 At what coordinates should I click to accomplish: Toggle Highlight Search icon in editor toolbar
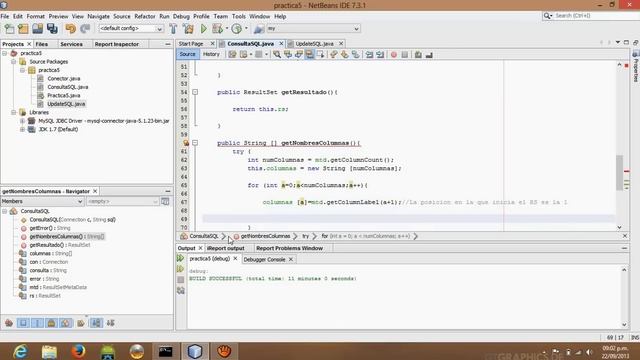coord(309,55)
